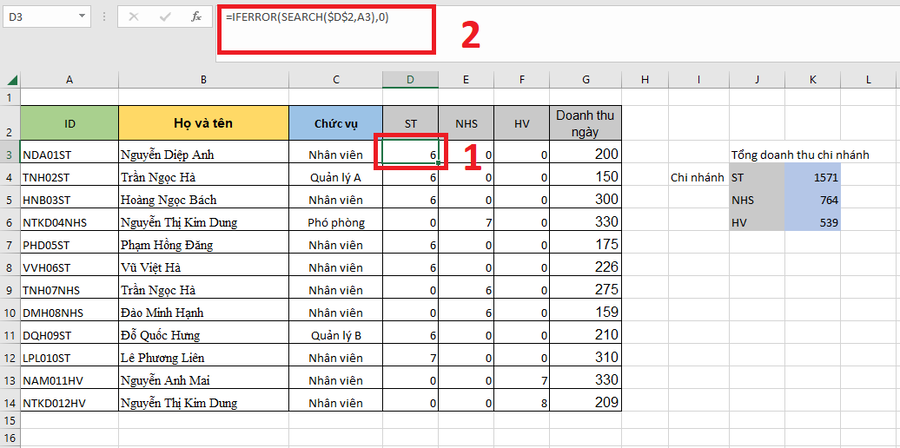The height and width of the screenshot is (448, 900).
Task: Select revenue cell with value 200
Action: point(585,154)
